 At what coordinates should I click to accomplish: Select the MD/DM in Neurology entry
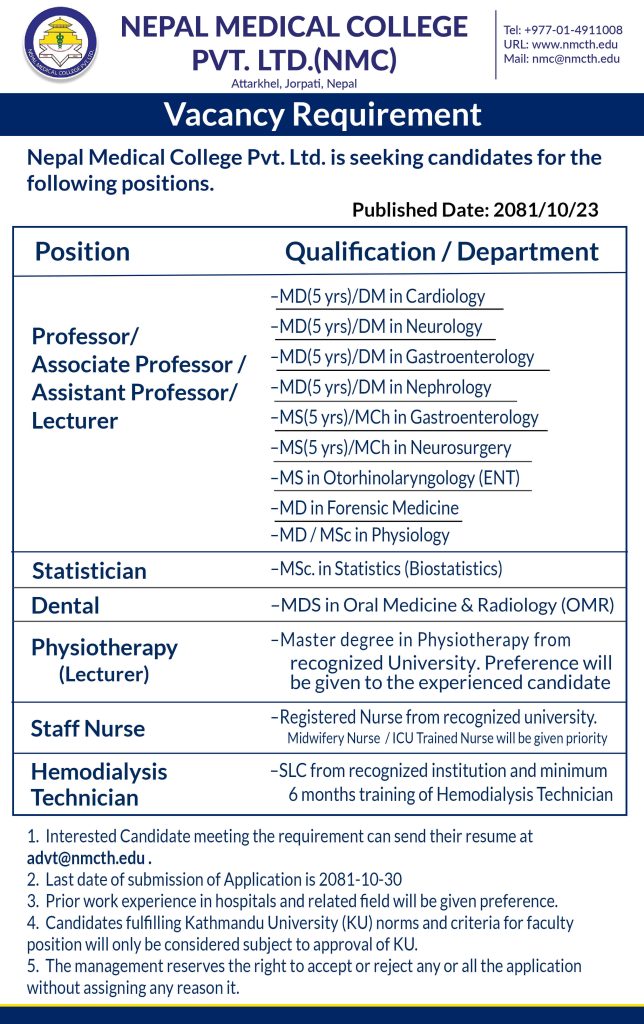point(380,327)
